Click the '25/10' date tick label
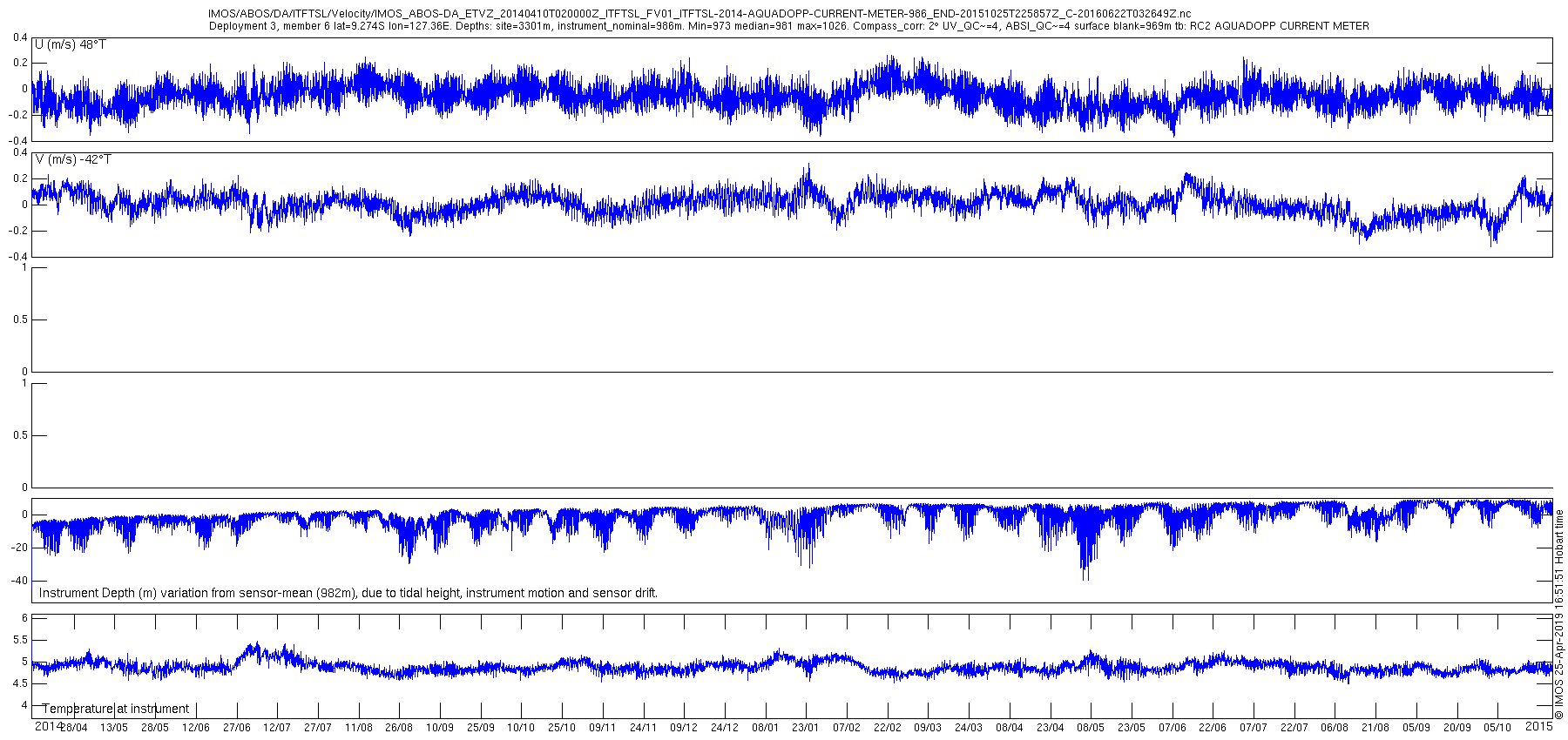 (x=562, y=728)
